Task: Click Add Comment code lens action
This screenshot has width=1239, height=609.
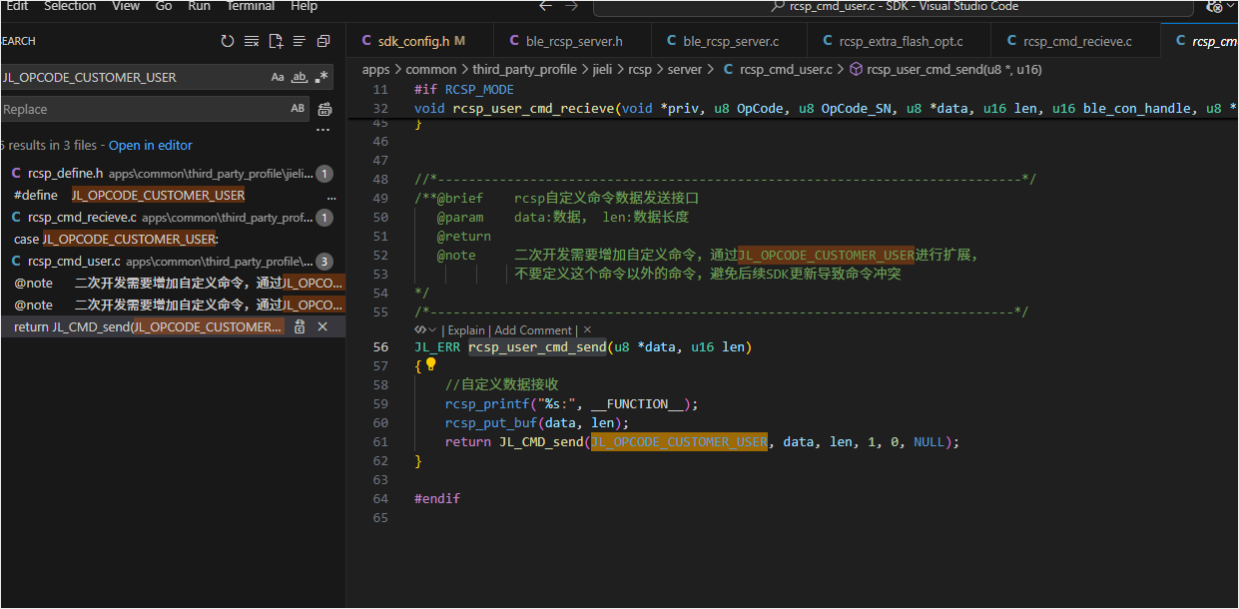Action: coord(534,330)
